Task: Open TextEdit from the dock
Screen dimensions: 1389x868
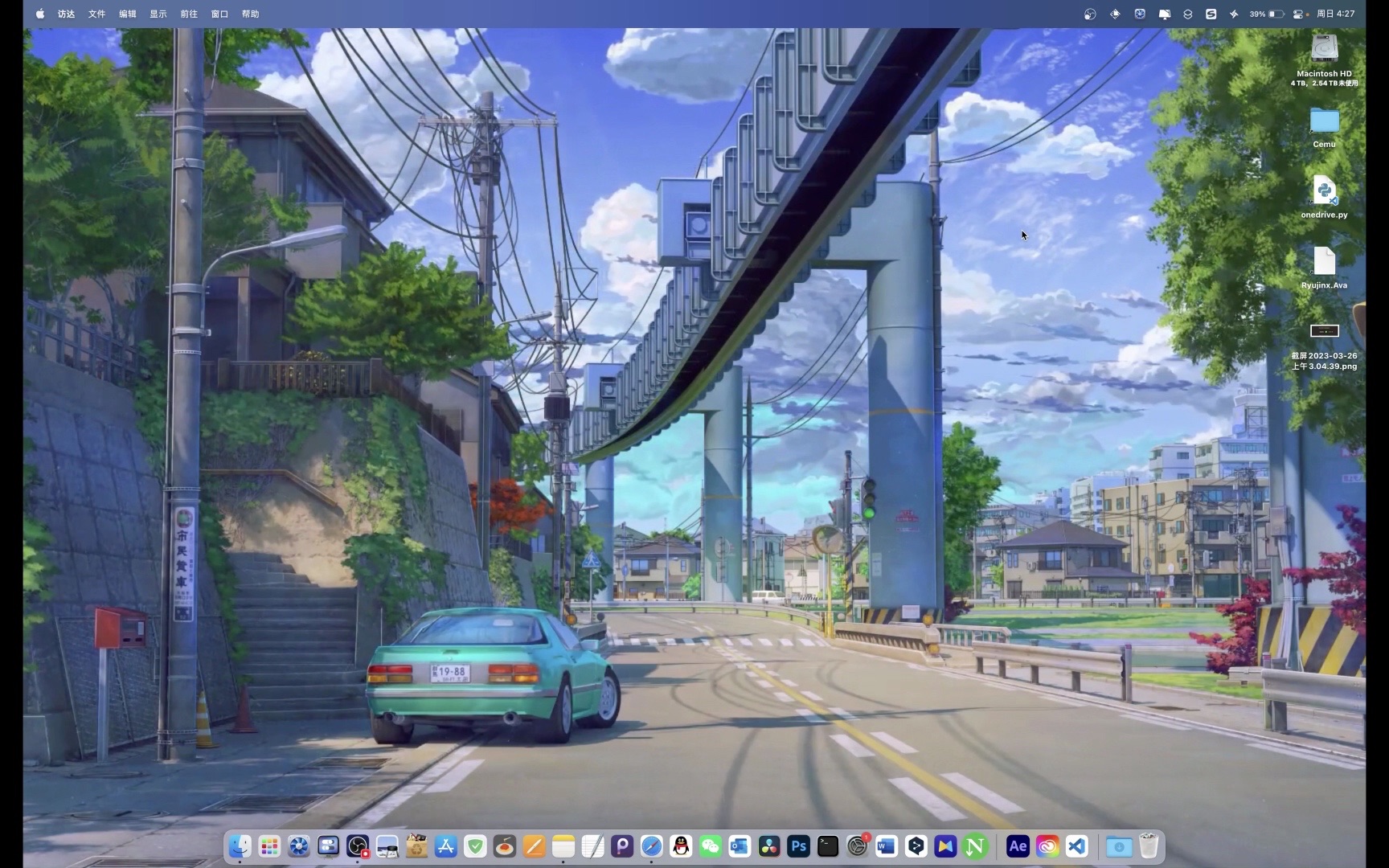Action: [x=592, y=846]
